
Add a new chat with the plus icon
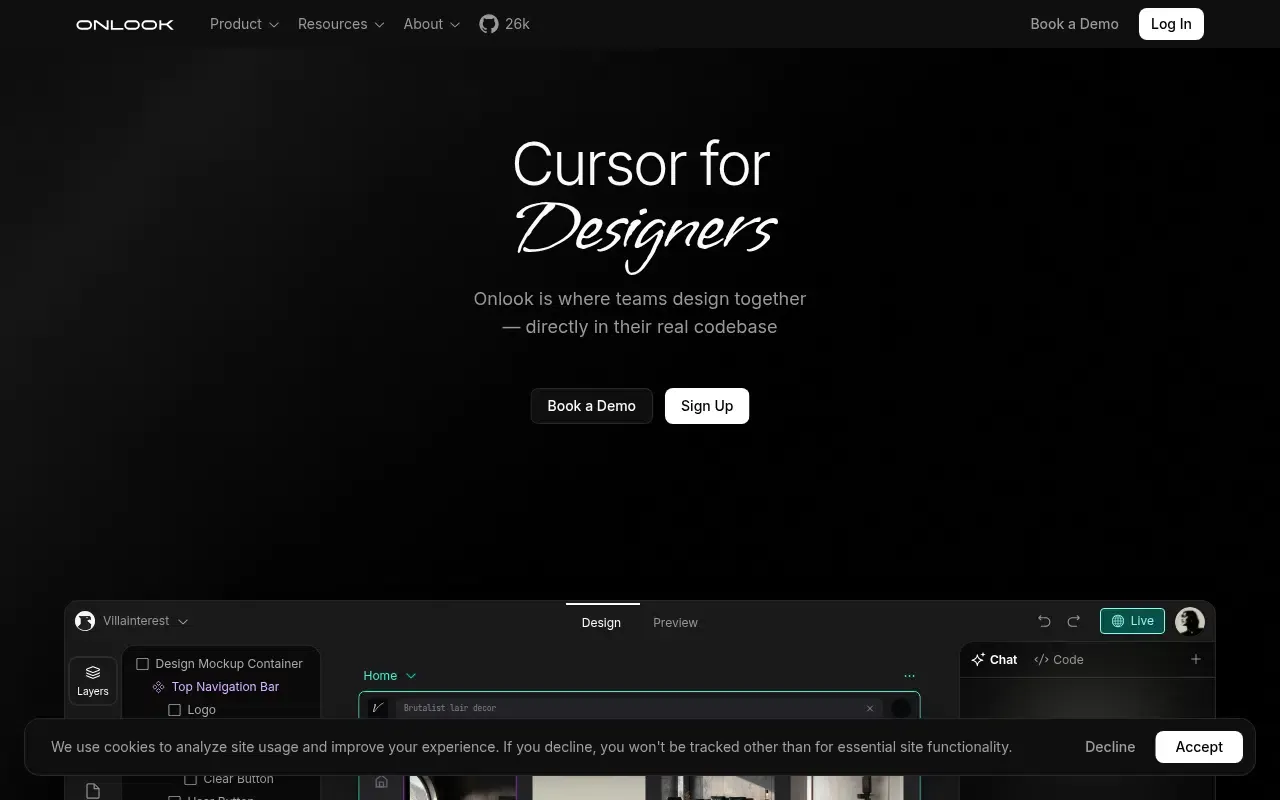(x=1195, y=659)
